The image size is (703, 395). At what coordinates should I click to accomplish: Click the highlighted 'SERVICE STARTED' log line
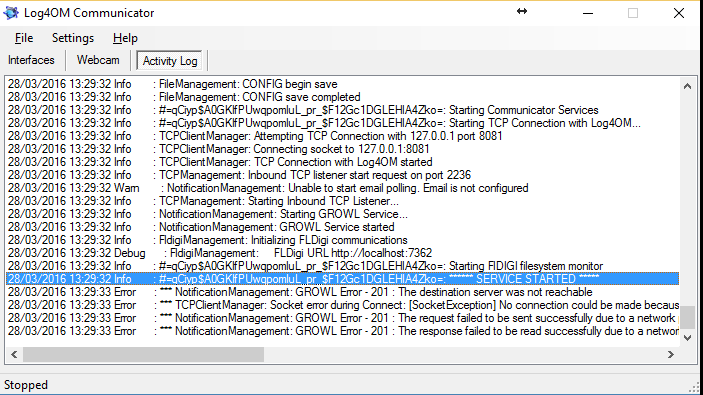coord(343,279)
